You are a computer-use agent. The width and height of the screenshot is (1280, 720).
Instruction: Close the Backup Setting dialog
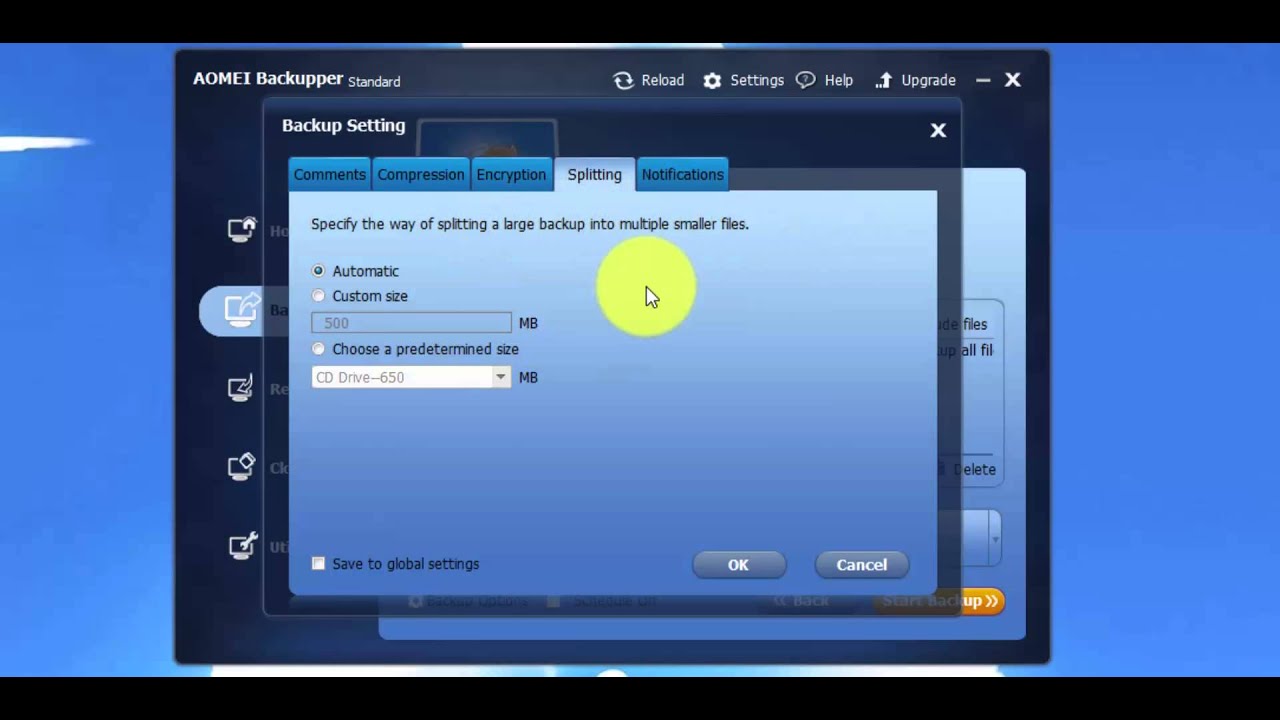(938, 130)
